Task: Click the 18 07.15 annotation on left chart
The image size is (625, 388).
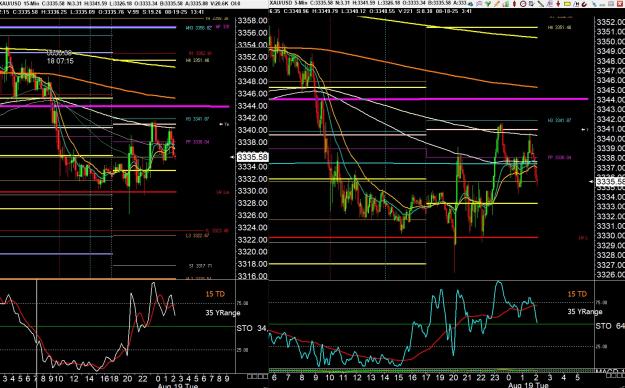Action: [x=60, y=61]
